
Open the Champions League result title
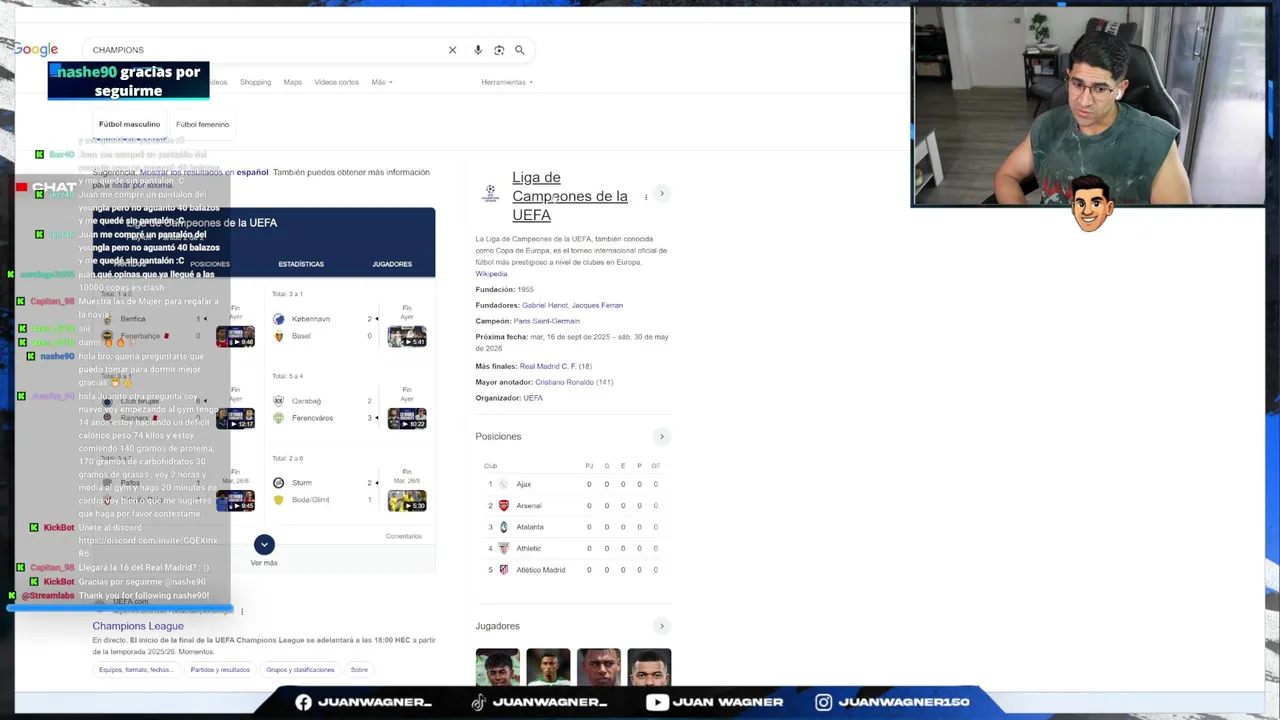point(138,626)
